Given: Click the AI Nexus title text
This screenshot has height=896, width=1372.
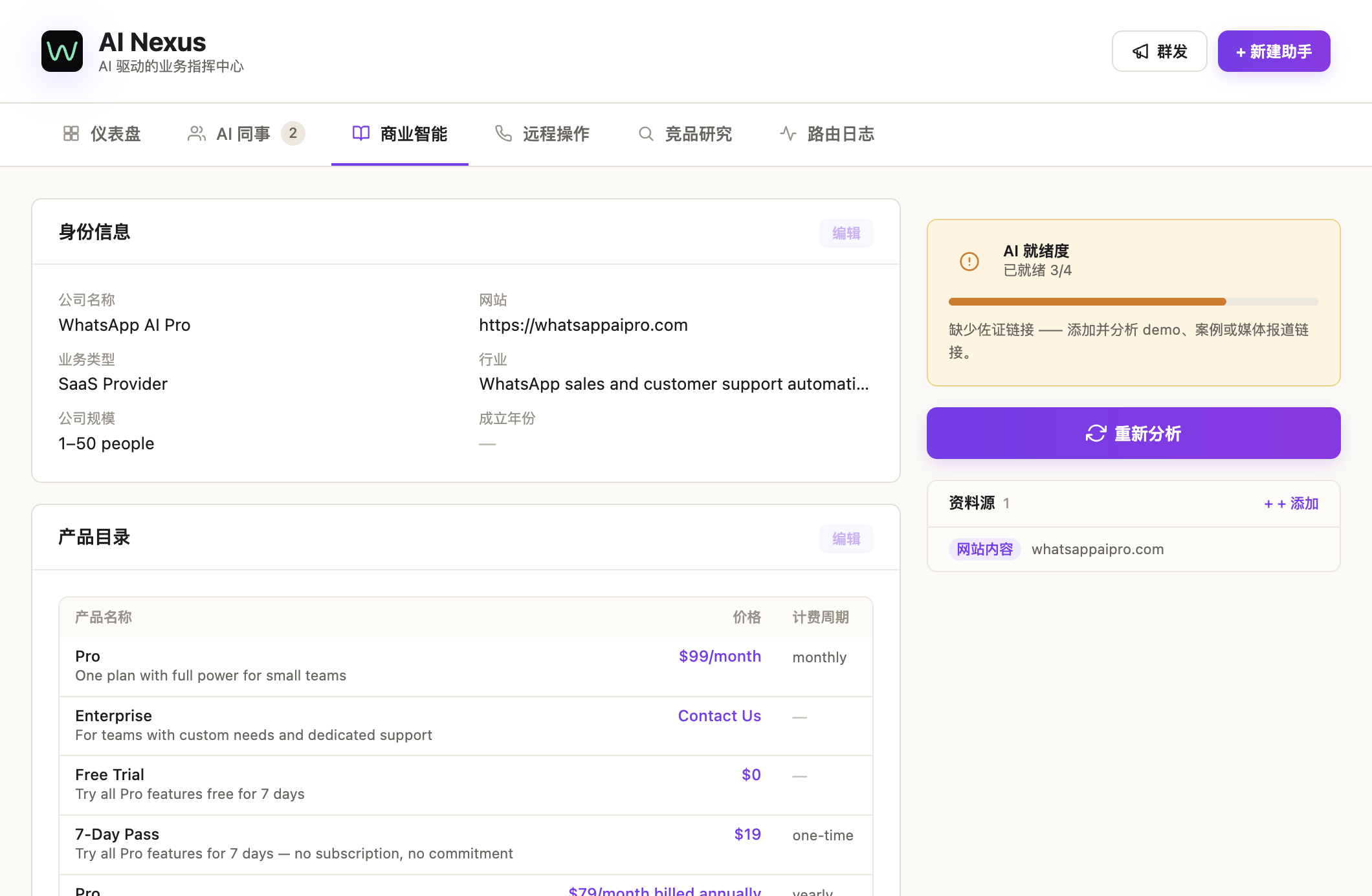Looking at the screenshot, I should (x=152, y=42).
